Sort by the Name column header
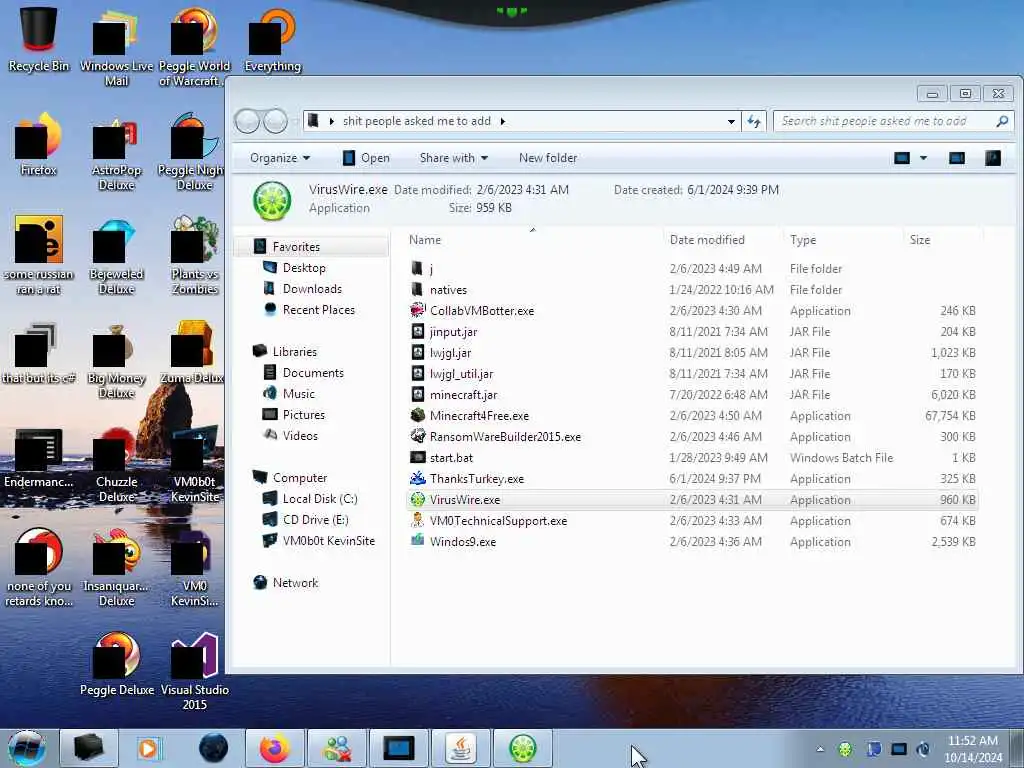Screen dimensions: 1024x768 [x=533, y=240]
